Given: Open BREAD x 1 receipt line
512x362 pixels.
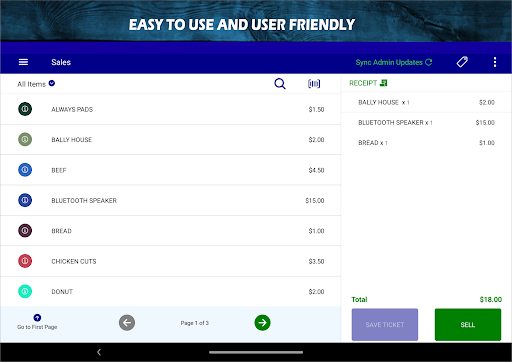Looking at the screenshot, I should [426, 143].
